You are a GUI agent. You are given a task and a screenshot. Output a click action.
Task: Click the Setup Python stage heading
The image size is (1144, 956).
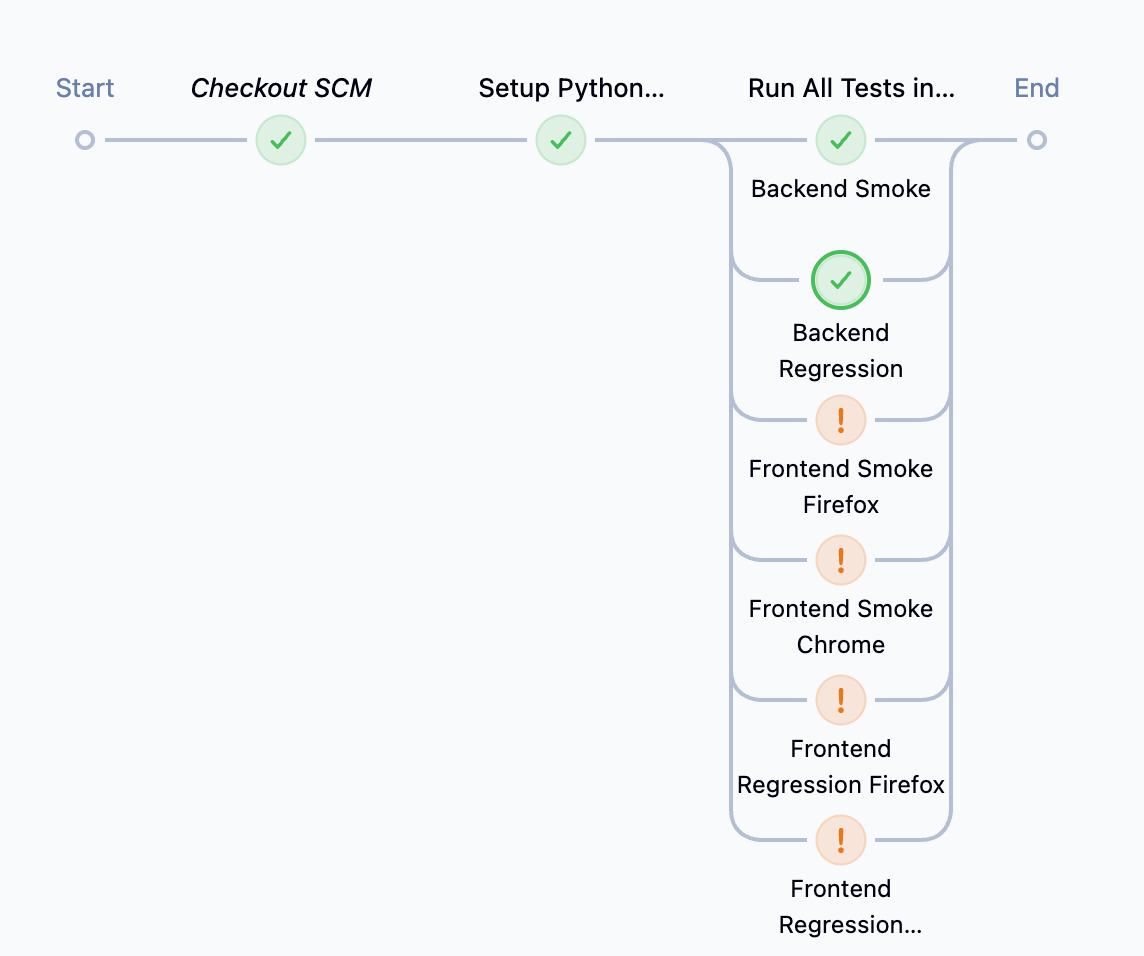(x=571, y=88)
